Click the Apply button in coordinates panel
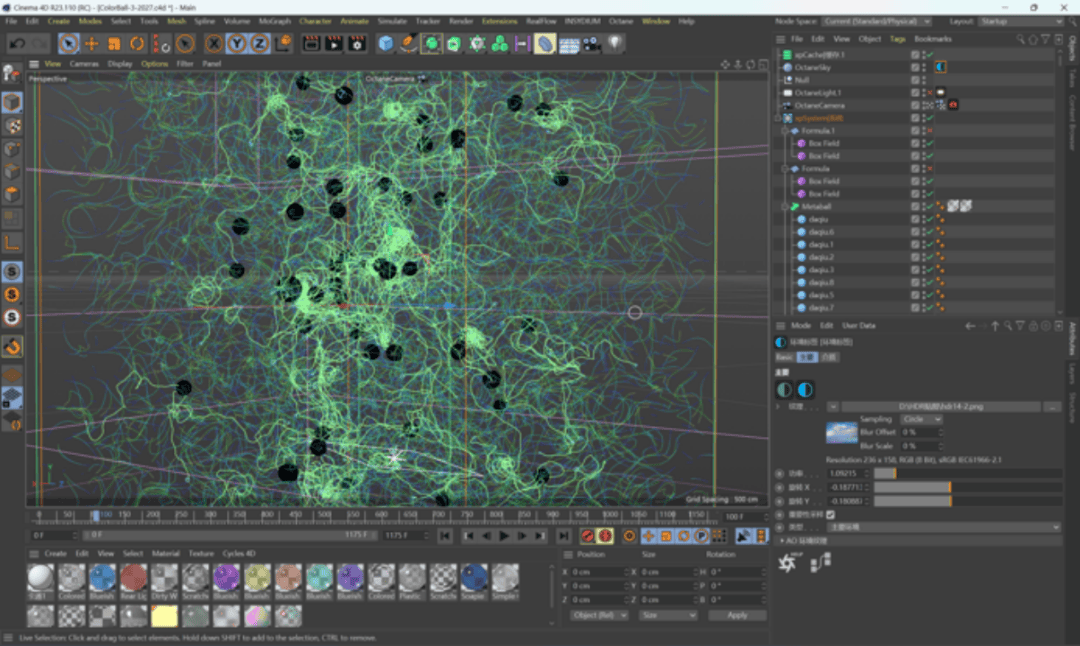Viewport: 1080px width, 646px height. (x=737, y=615)
